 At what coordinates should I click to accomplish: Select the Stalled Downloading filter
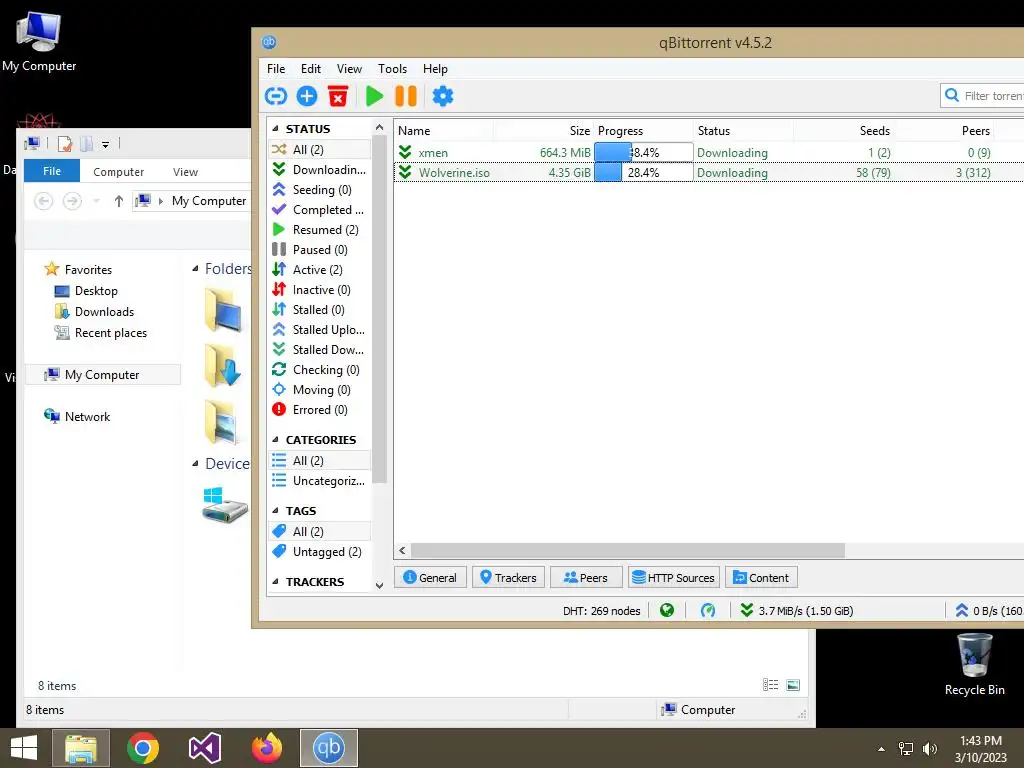coord(319,350)
